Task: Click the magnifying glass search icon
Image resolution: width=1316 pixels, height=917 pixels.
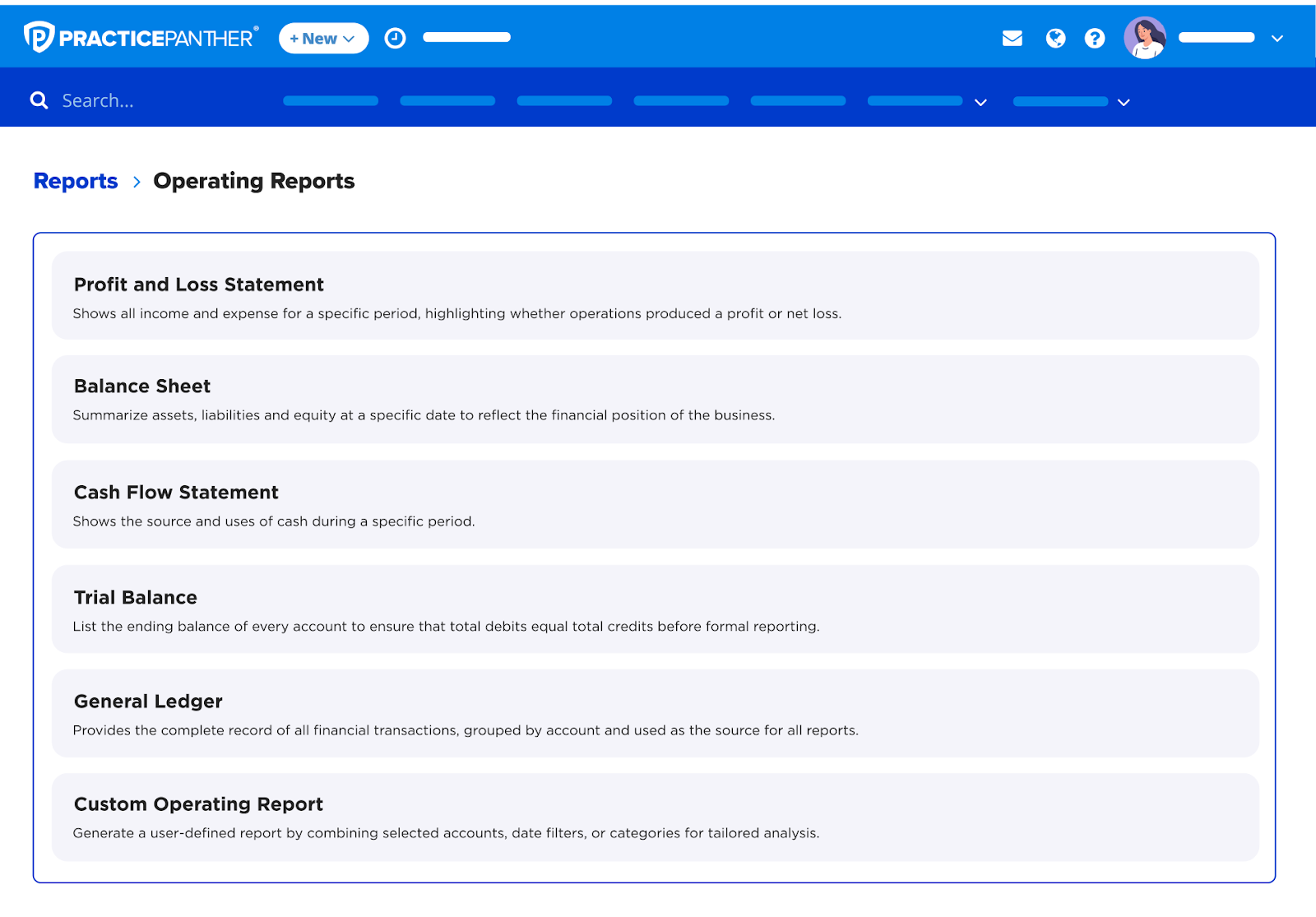Action: [x=39, y=100]
